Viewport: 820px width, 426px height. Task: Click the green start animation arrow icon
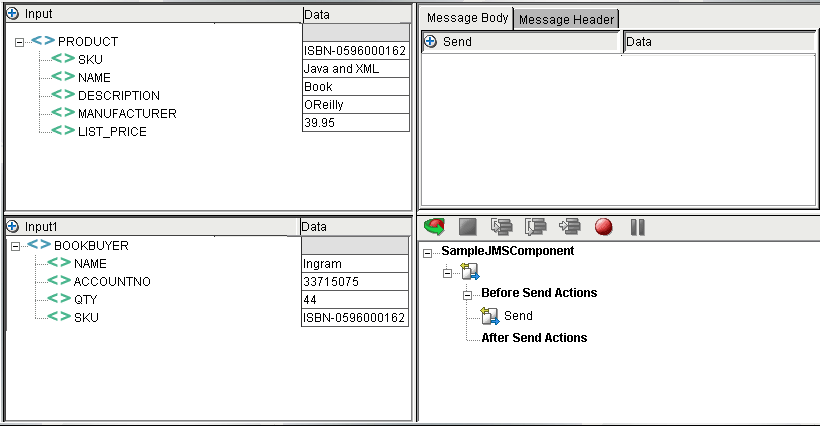tap(434, 227)
